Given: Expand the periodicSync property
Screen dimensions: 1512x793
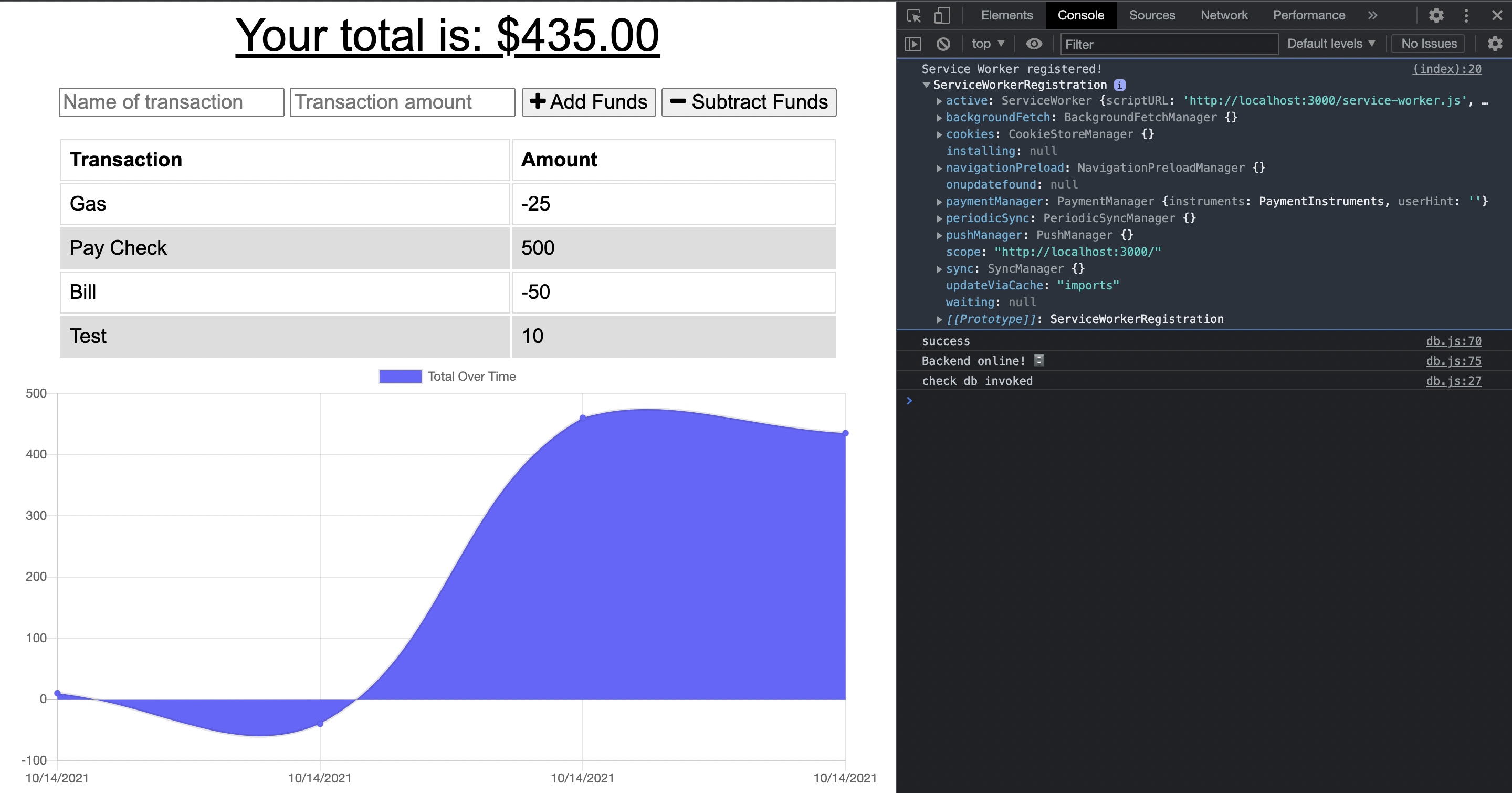Looking at the screenshot, I should pyautogui.click(x=939, y=219).
